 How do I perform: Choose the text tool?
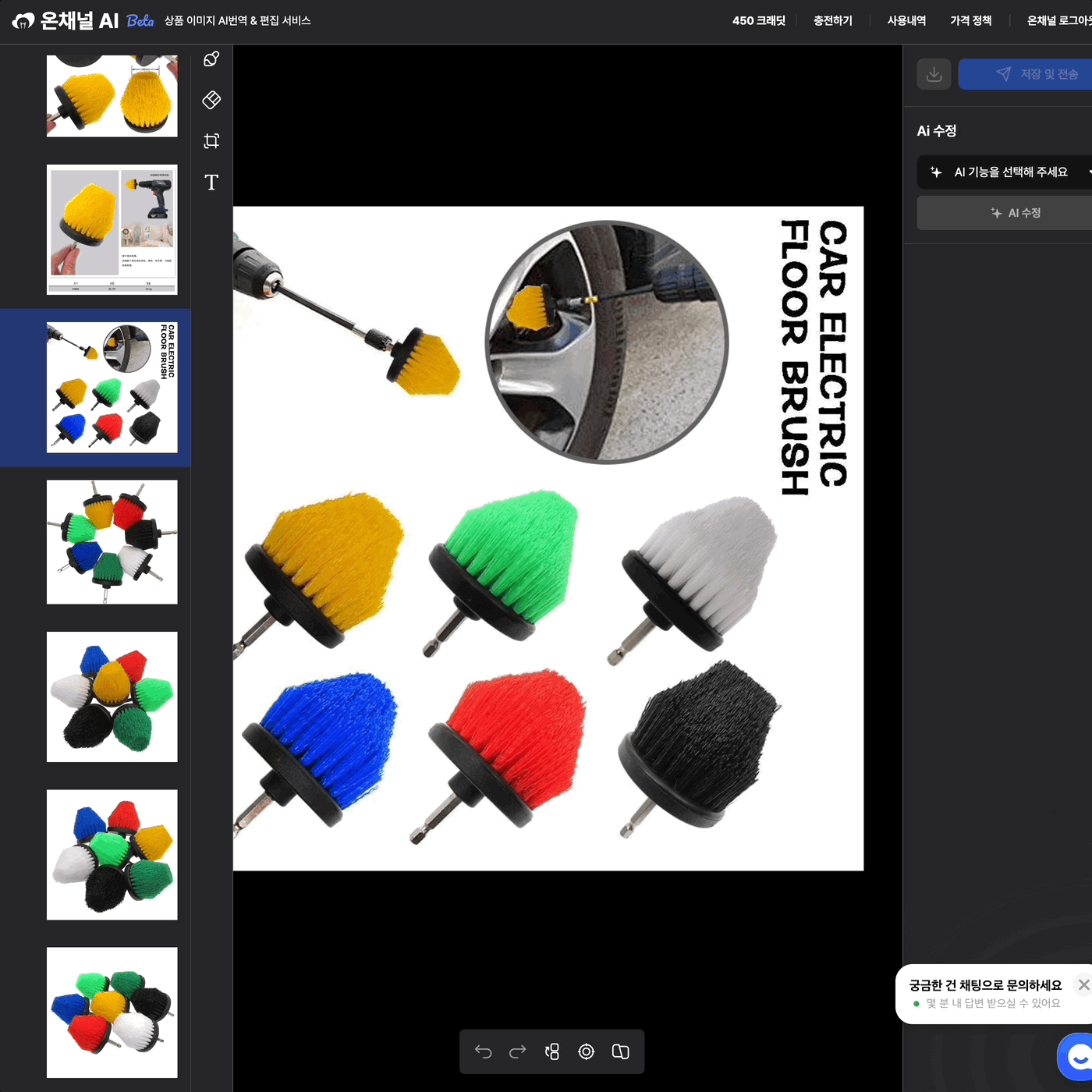point(211,183)
